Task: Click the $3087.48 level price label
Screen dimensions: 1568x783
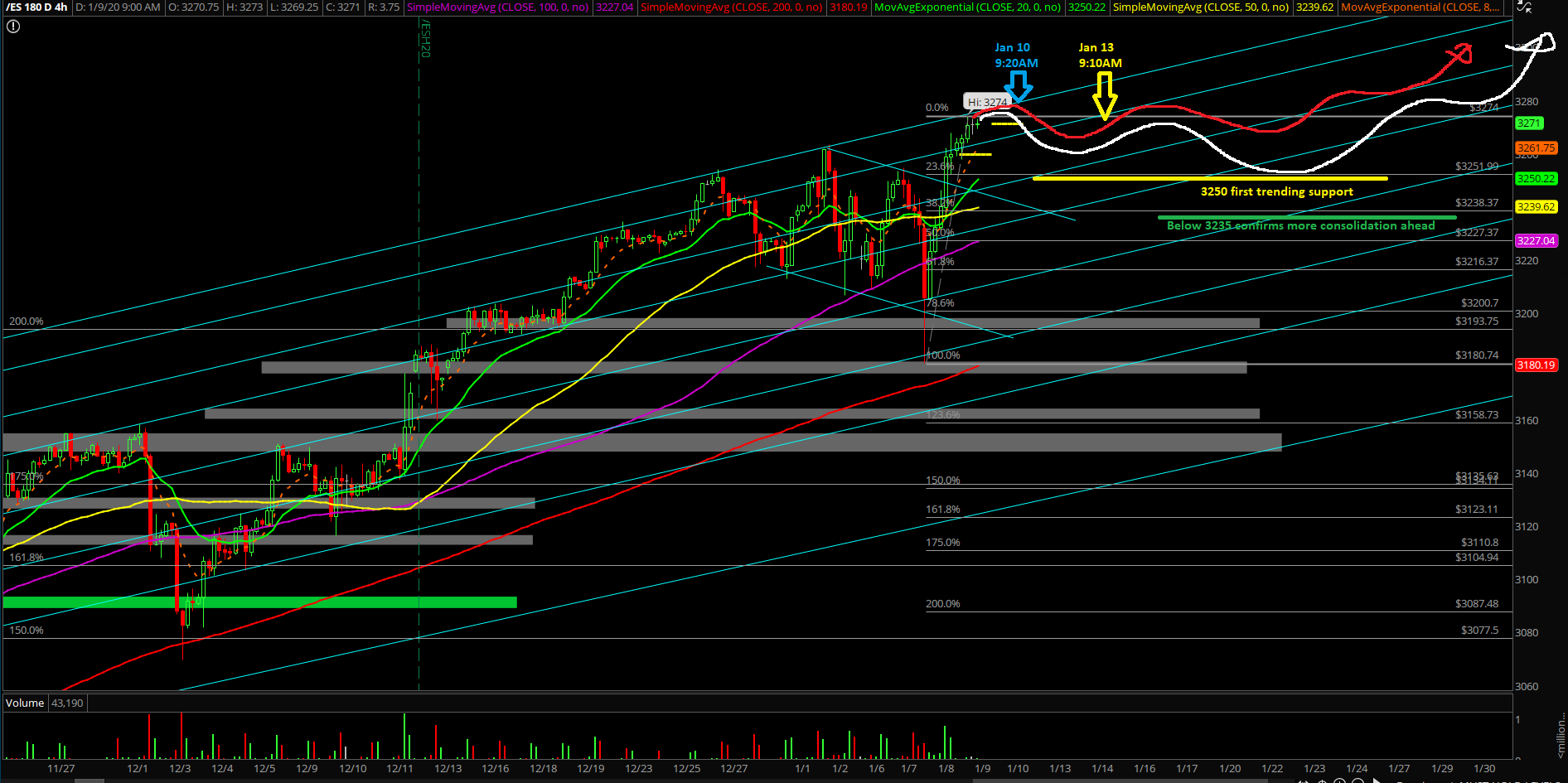Action: click(1477, 604)
